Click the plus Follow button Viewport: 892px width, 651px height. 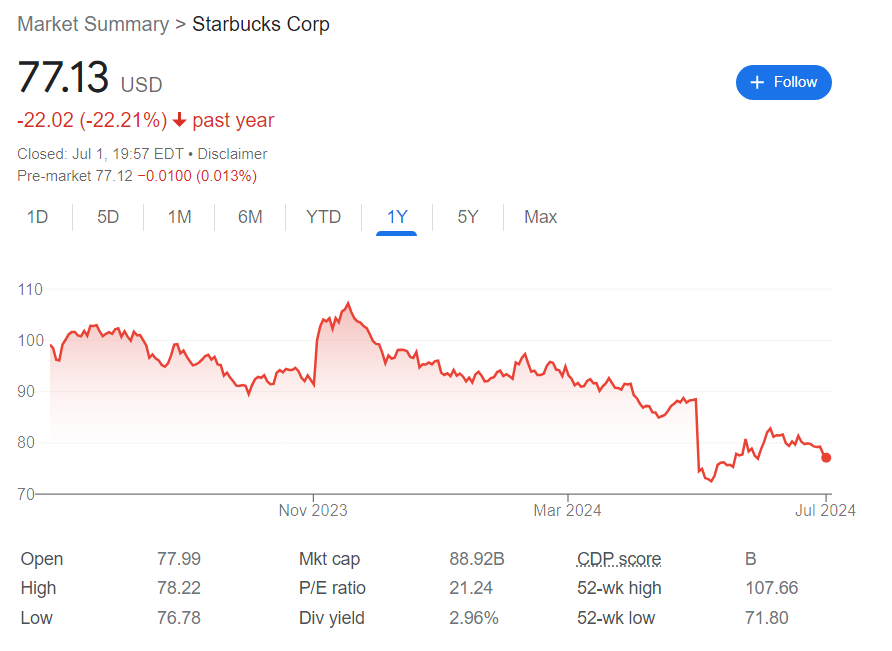[783, 83]
